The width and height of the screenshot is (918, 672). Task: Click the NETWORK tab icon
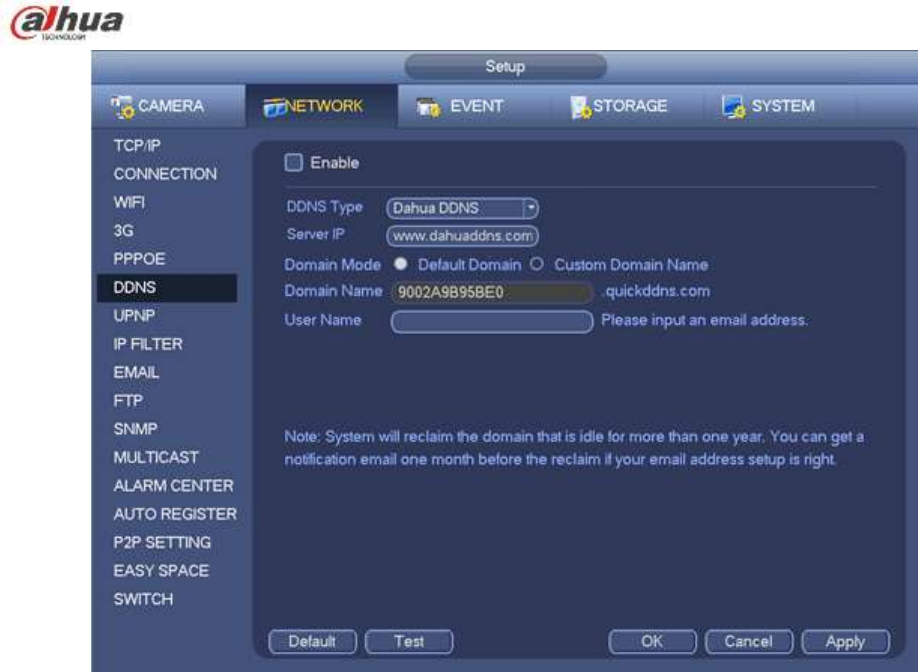point(273,108)
